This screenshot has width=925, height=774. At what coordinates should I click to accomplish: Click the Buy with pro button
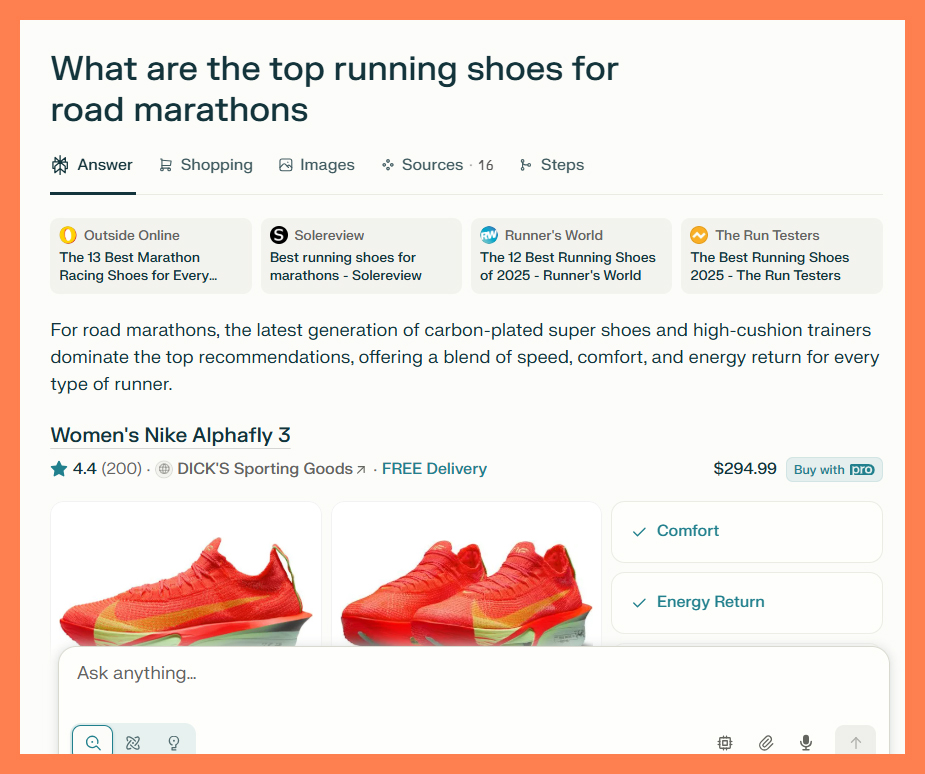tap(833, 468)
